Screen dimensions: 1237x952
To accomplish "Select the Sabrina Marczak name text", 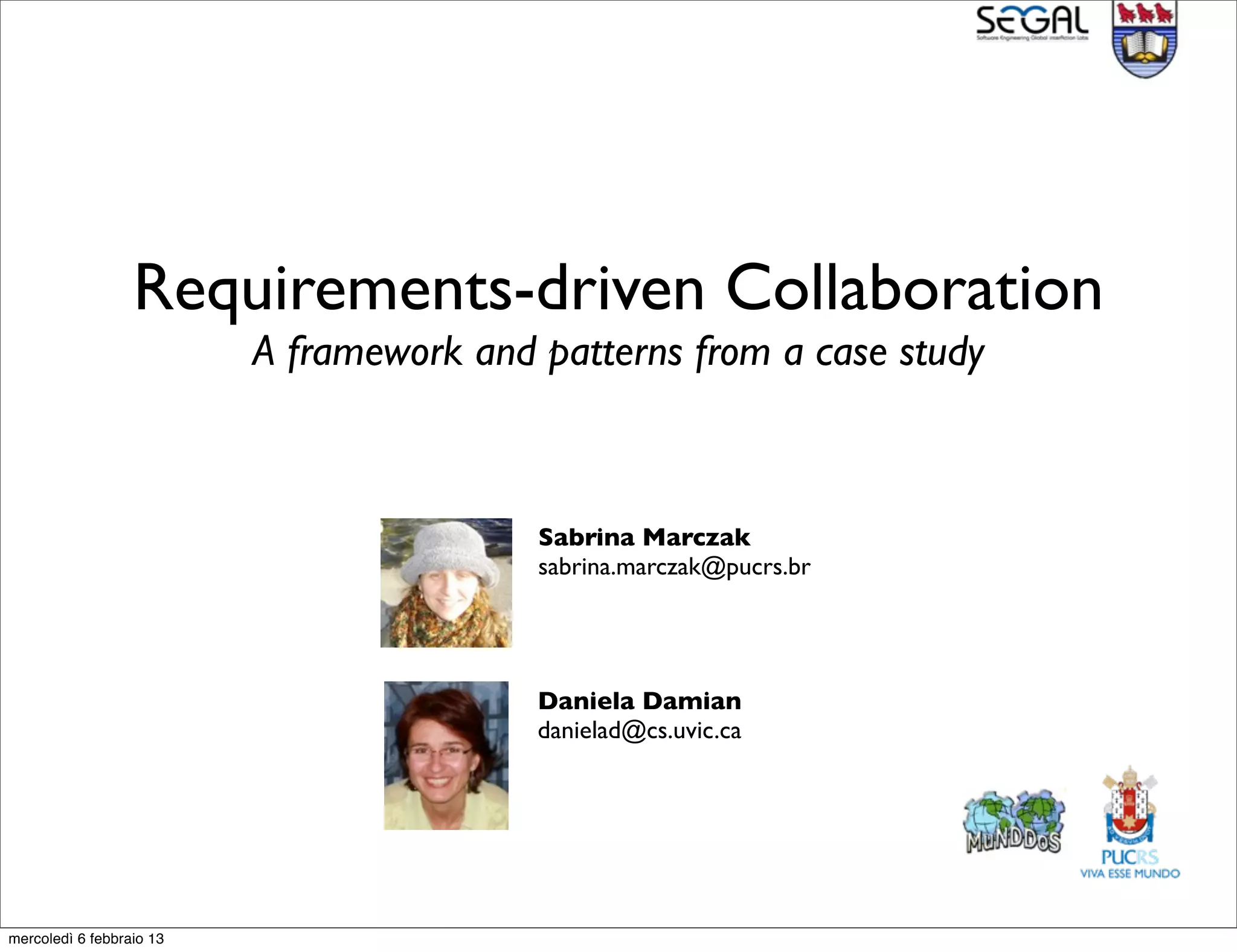I will pyautogui.click(x=644, y=537).
